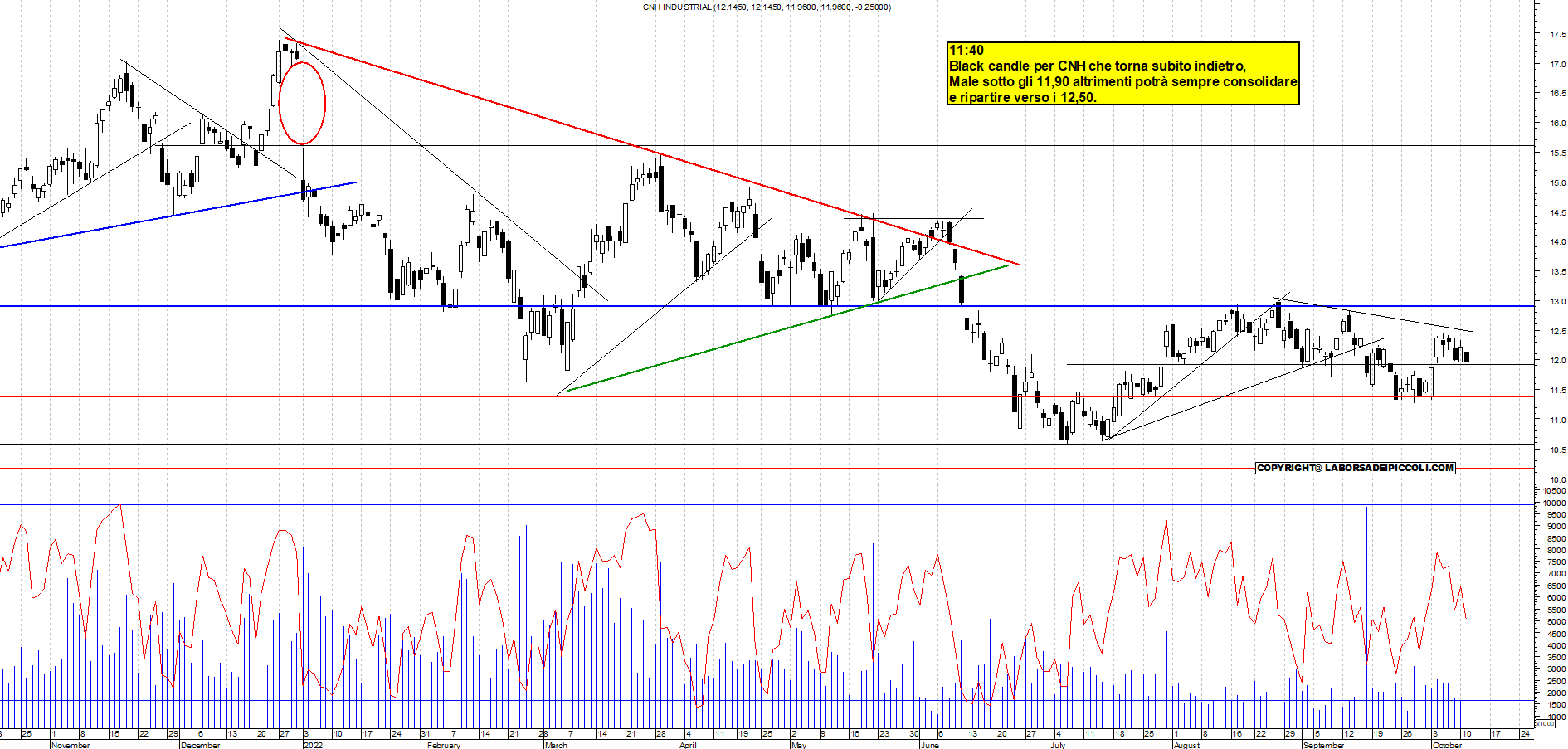
Task: Click the 17.5 price axis label
Action: coord(1557,35)
